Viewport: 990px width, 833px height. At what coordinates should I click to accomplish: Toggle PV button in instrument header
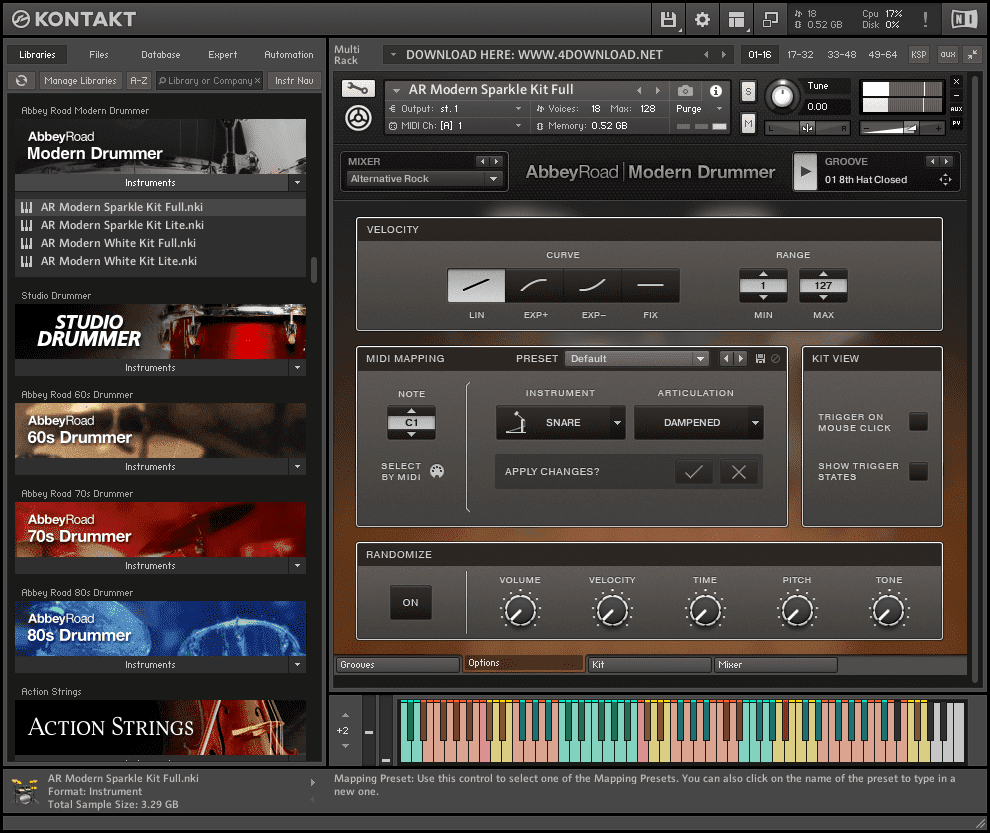(x=957, y=124)
